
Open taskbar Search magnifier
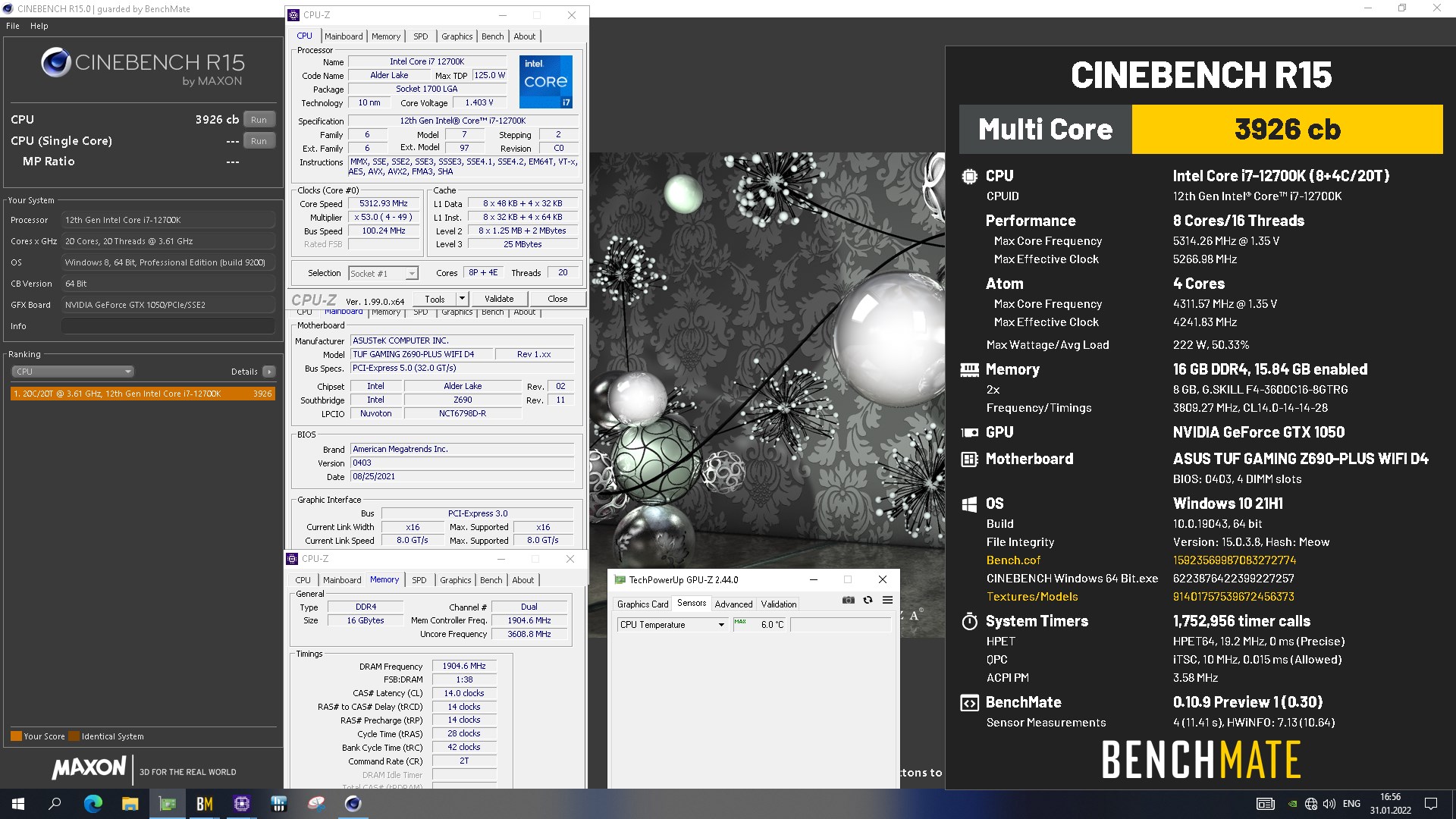(x=55, y=804)
